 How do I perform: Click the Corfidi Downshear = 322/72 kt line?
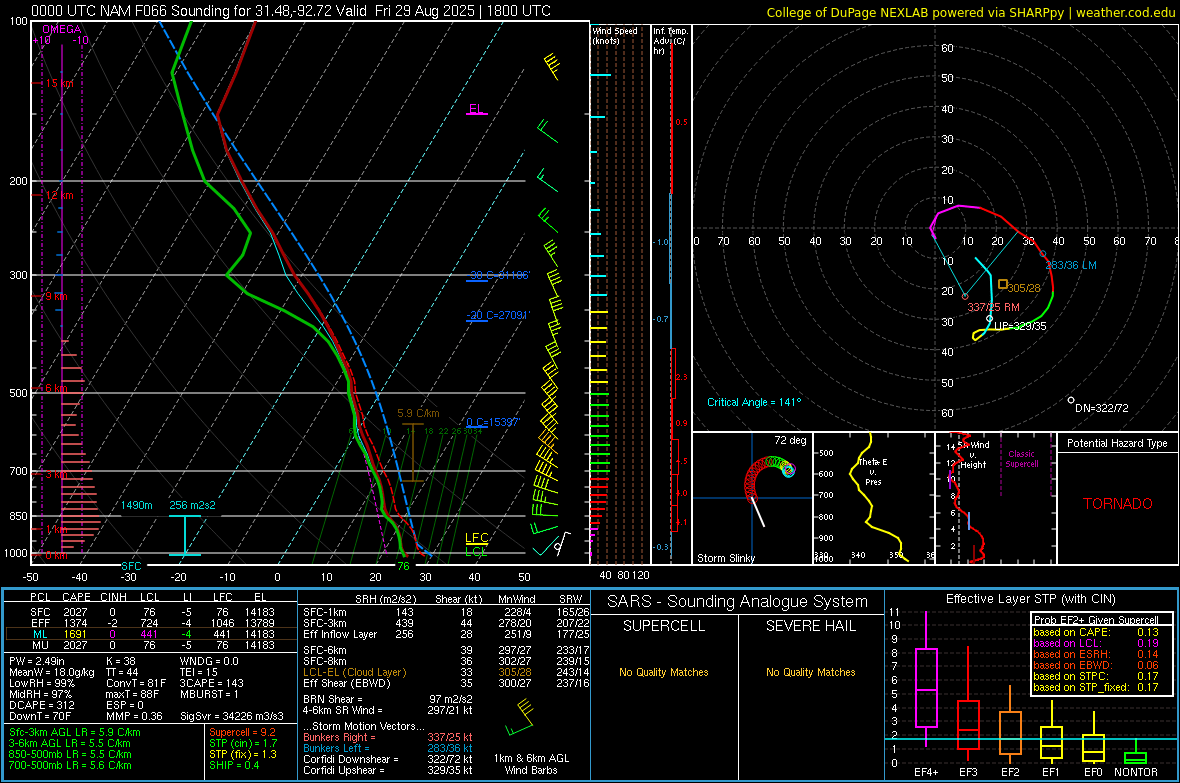coord(388,759)
